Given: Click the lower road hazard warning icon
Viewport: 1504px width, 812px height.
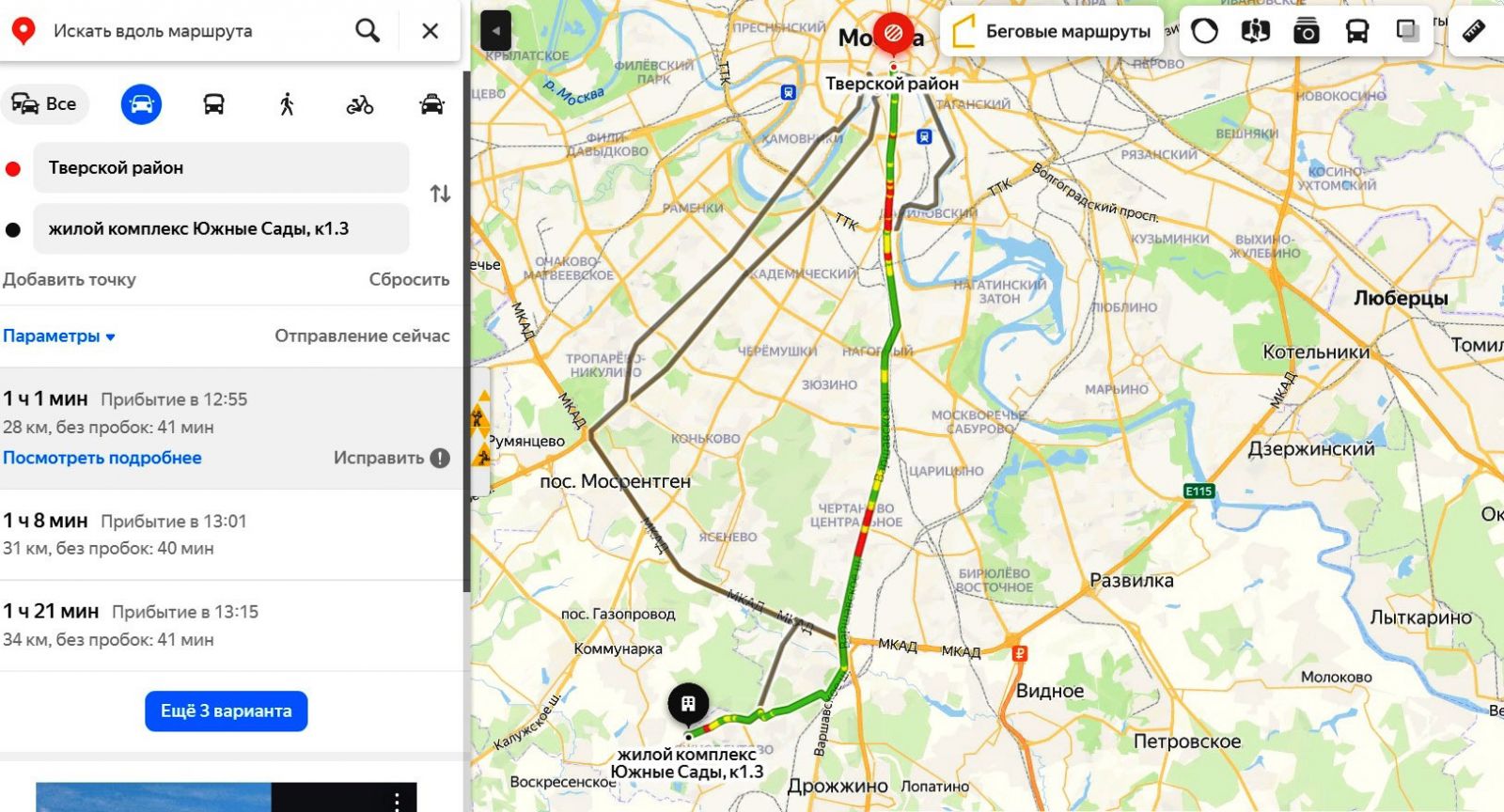Looking at the screenshot, I should tap(481, 456).
